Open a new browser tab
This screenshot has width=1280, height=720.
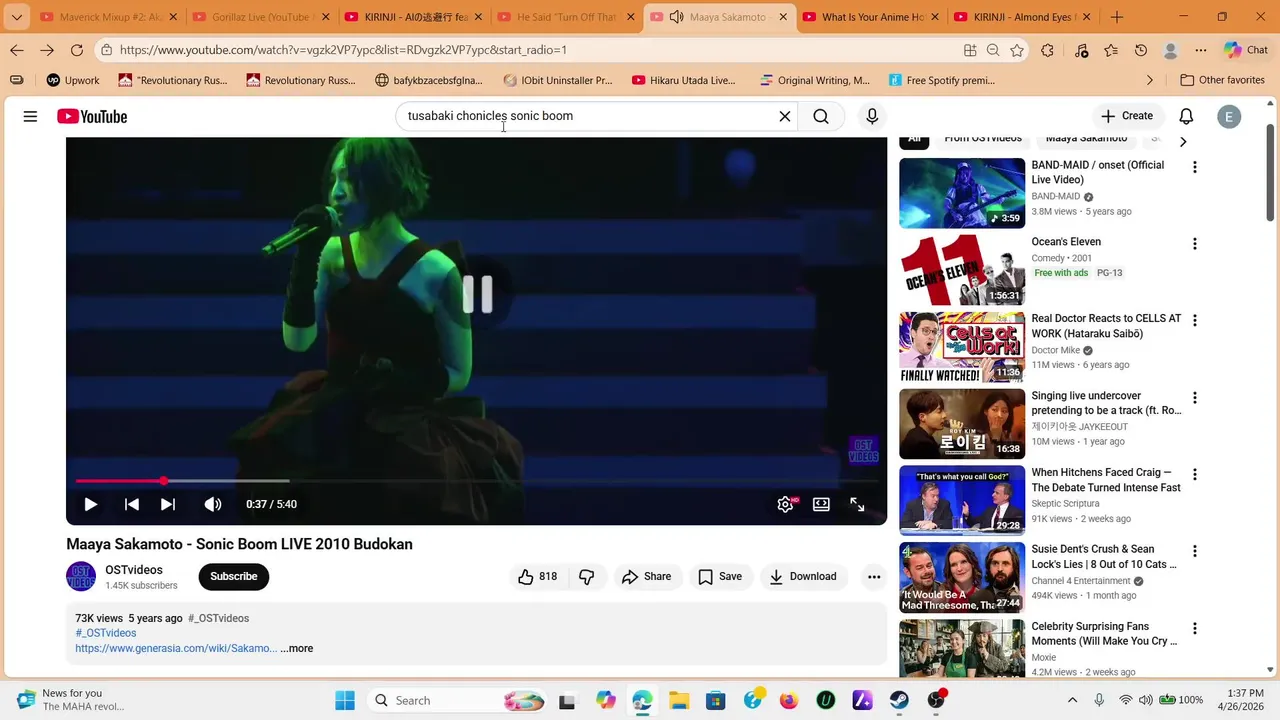point(1117,17)
